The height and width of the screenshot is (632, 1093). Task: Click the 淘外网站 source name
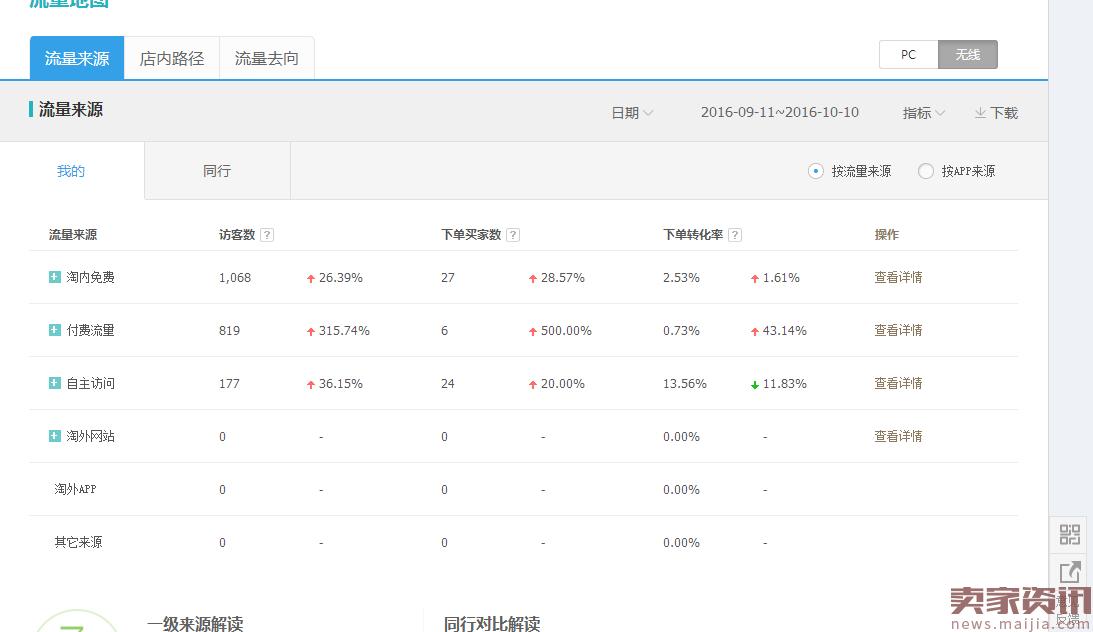(x=91, y=436)
